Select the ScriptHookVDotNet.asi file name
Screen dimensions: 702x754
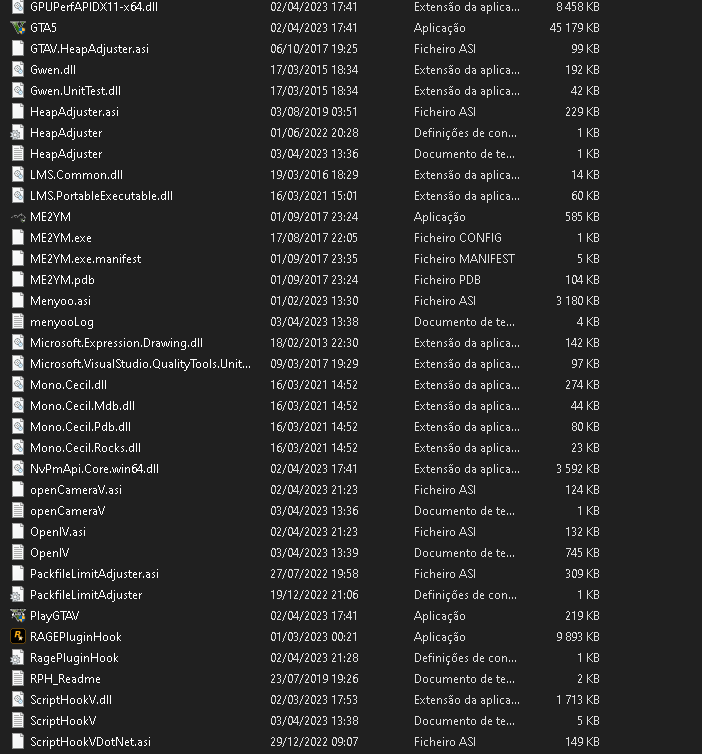(90, 741)
